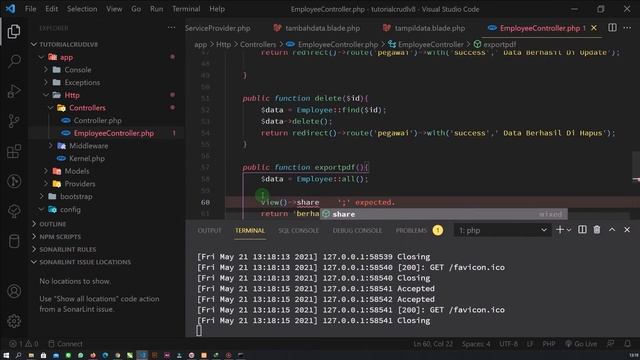This screenshot has width=640, height=360.
Task: Open the Run and Debug view
Action: coord(14,91)
